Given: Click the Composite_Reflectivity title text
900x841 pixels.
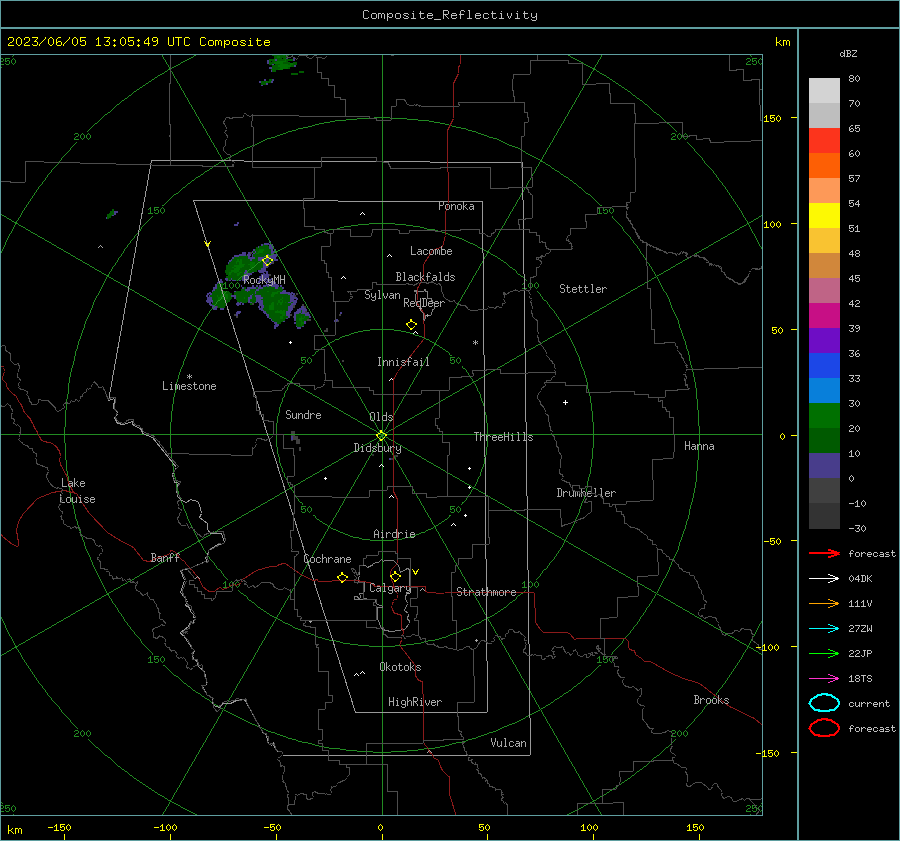Looking at the screenshot, I should tap(449, 15).
